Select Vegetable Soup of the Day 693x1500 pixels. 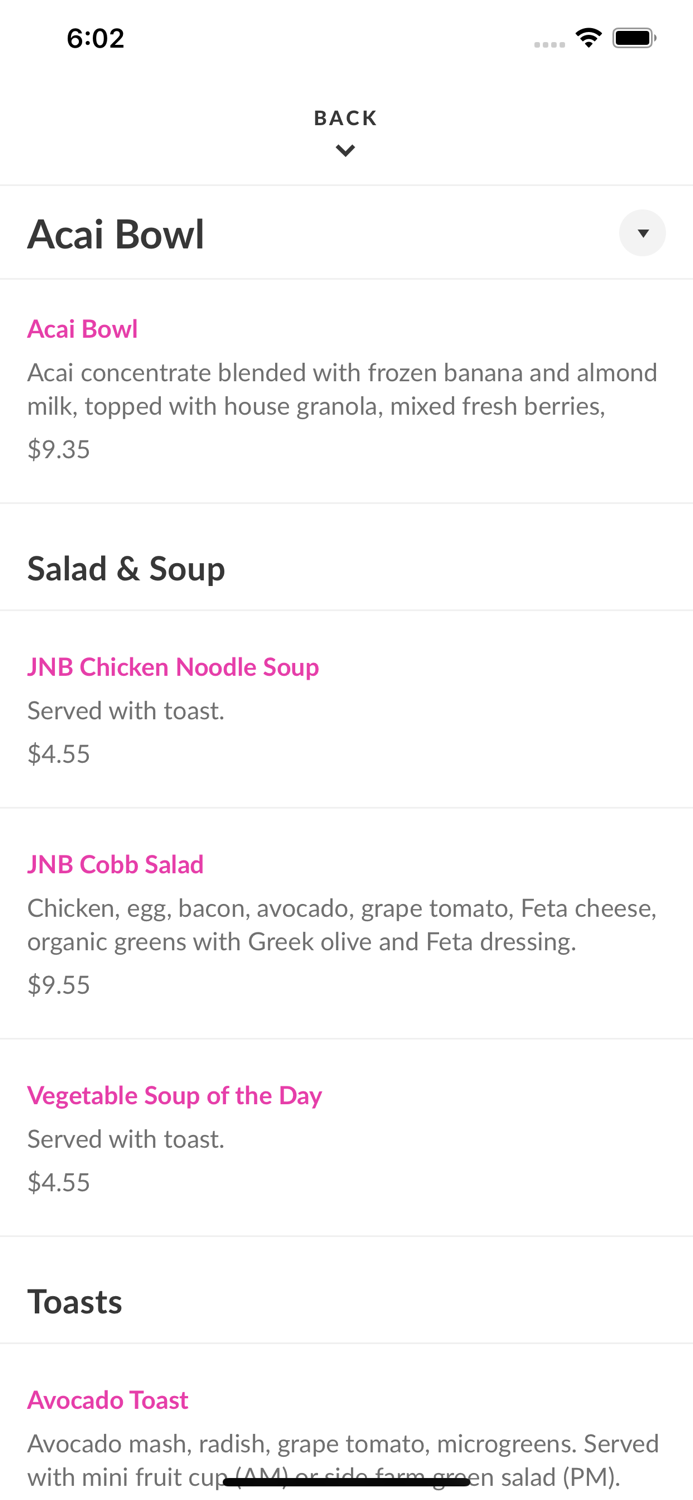[x=174, y=1095]
